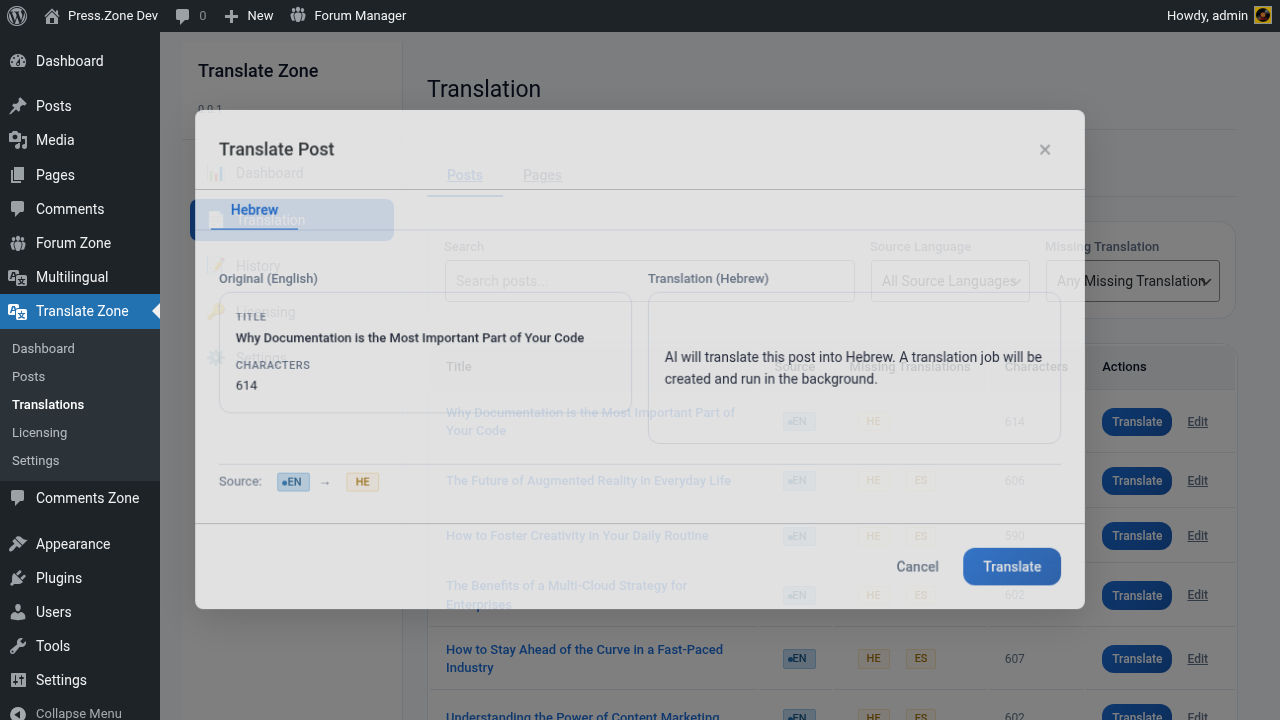Click Edit link in the Foster Creativity row

pos(1198,536)
